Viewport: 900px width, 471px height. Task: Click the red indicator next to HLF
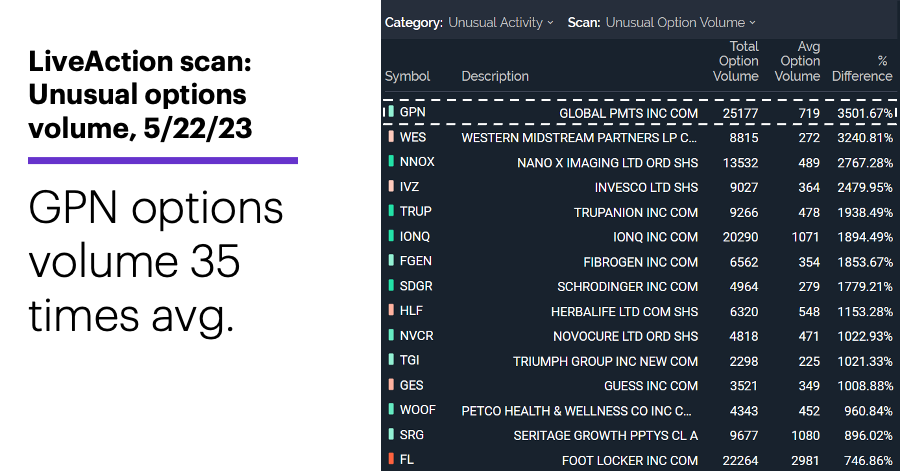391,310
